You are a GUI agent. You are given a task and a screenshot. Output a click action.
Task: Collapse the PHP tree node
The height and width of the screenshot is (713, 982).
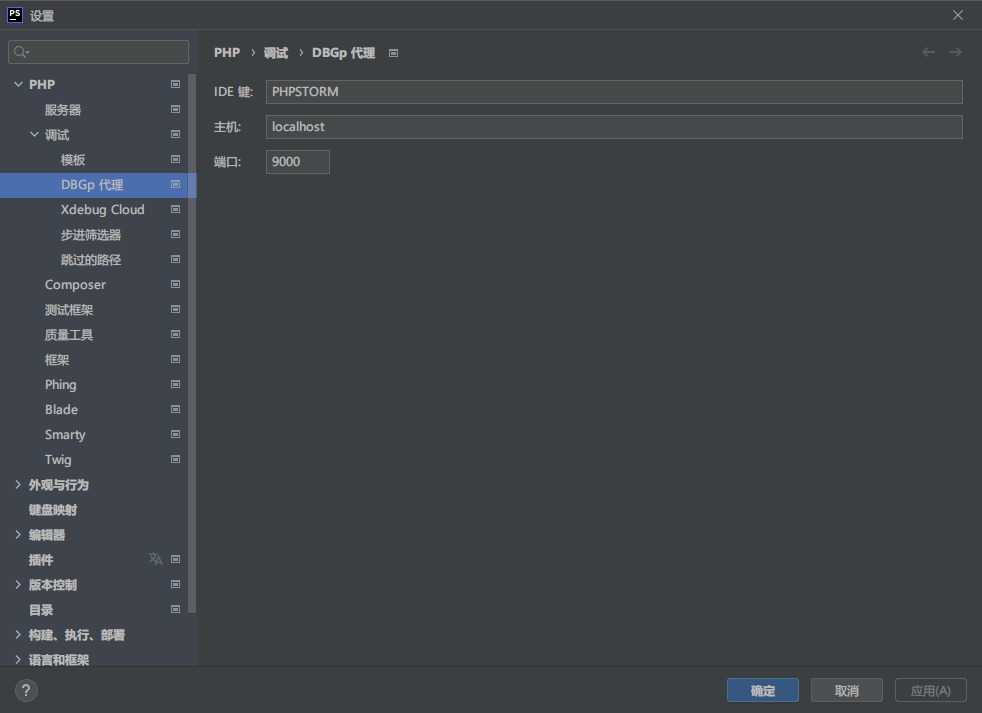click(18, 84)
